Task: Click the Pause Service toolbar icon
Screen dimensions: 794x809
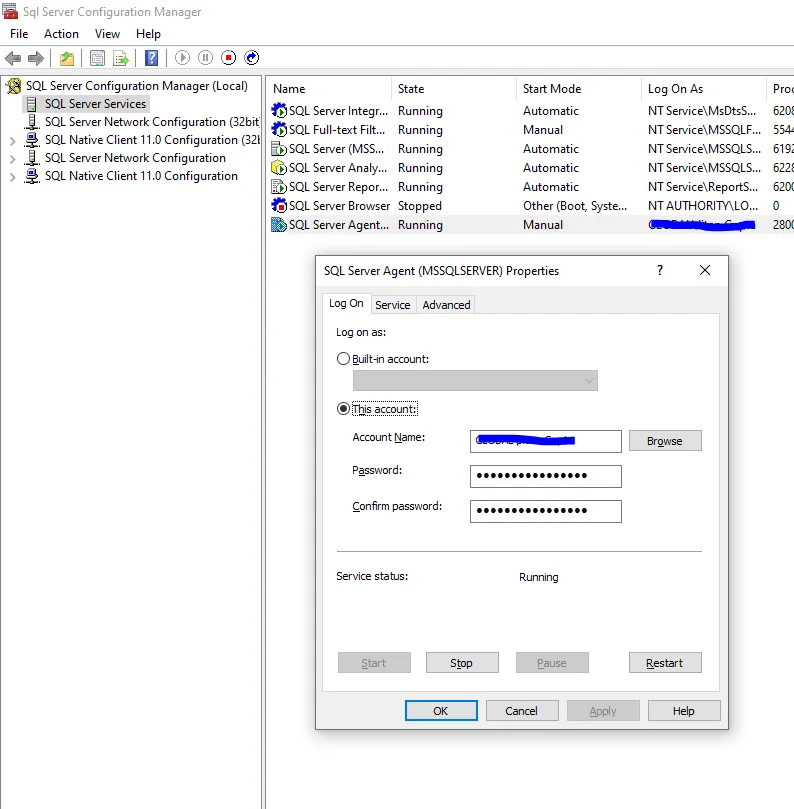Action: click(205, 58)
